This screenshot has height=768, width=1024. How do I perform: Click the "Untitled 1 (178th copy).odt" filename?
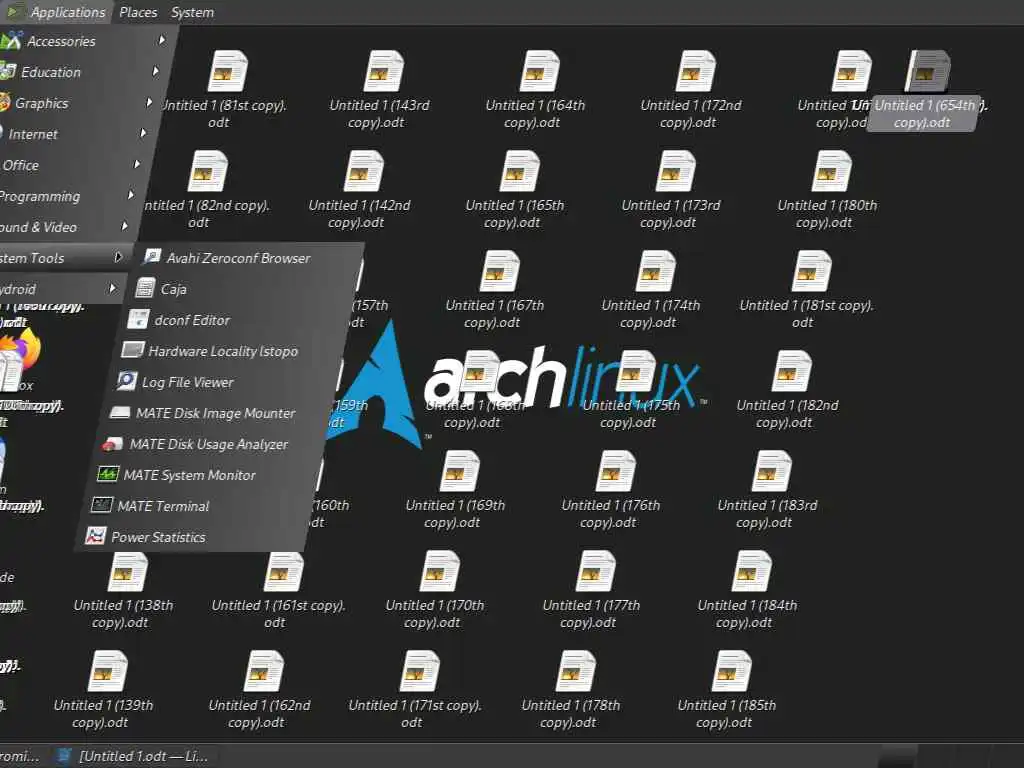tap(569, 714)
